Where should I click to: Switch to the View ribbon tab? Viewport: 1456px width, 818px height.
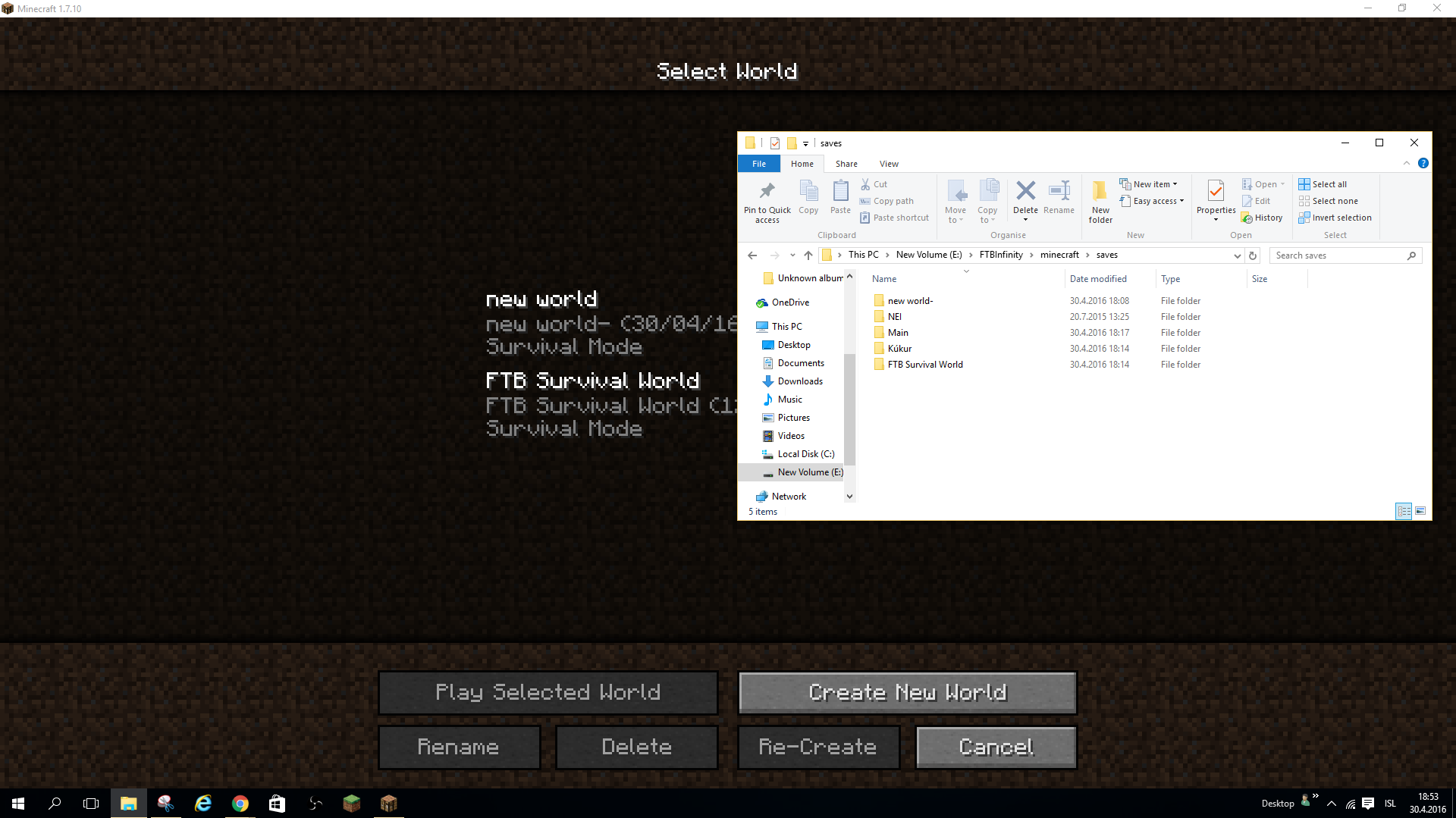(x=889, y=164)
